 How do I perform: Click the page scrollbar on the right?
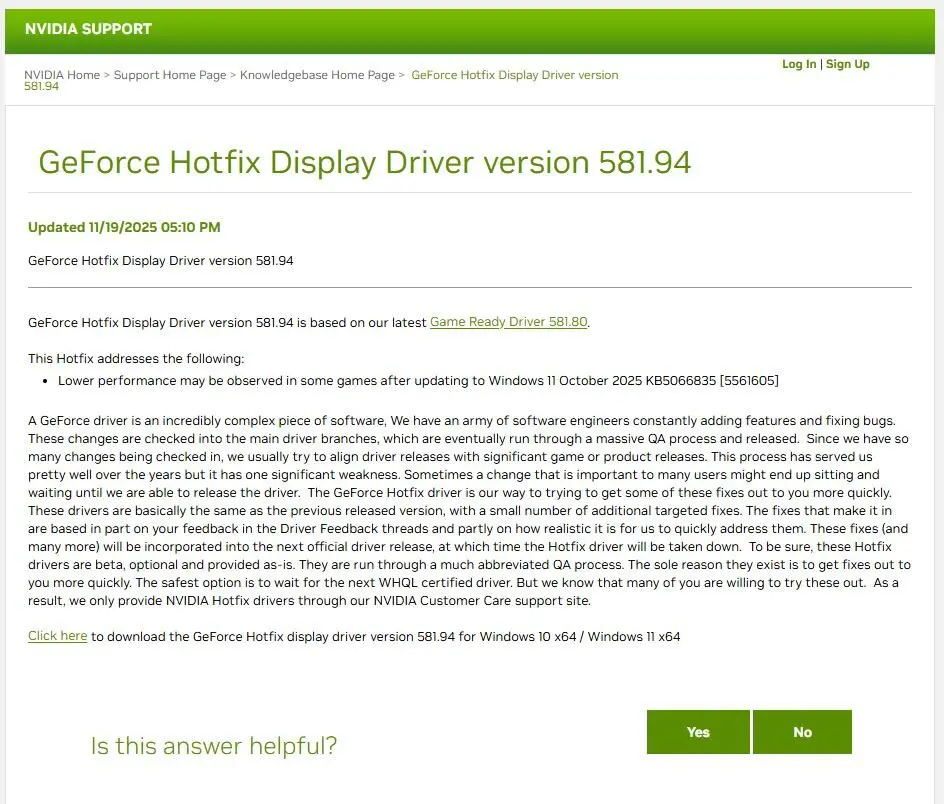point(938,300)
